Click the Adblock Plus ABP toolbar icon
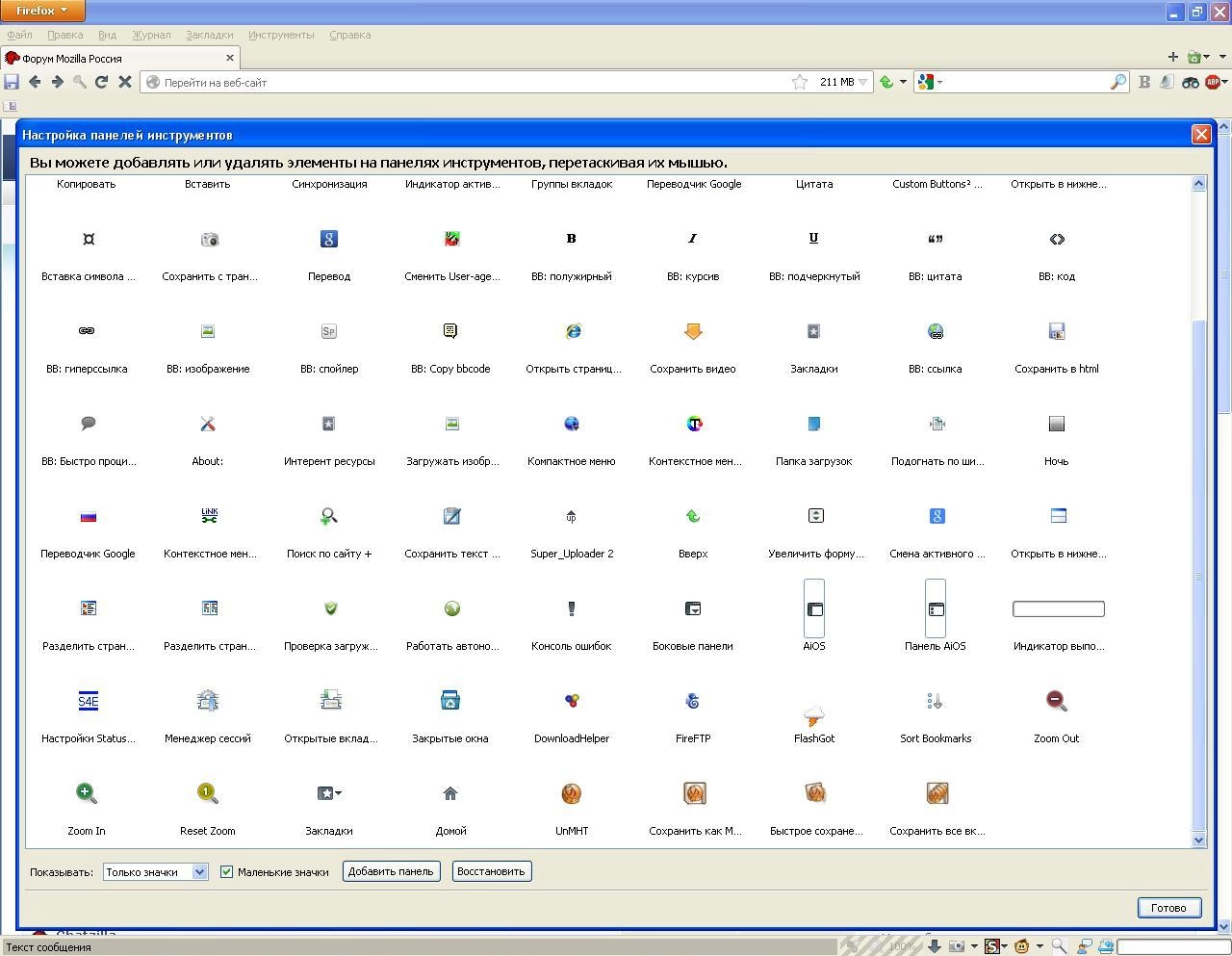Screen dimensions: 1232x956 point(1213,82)
